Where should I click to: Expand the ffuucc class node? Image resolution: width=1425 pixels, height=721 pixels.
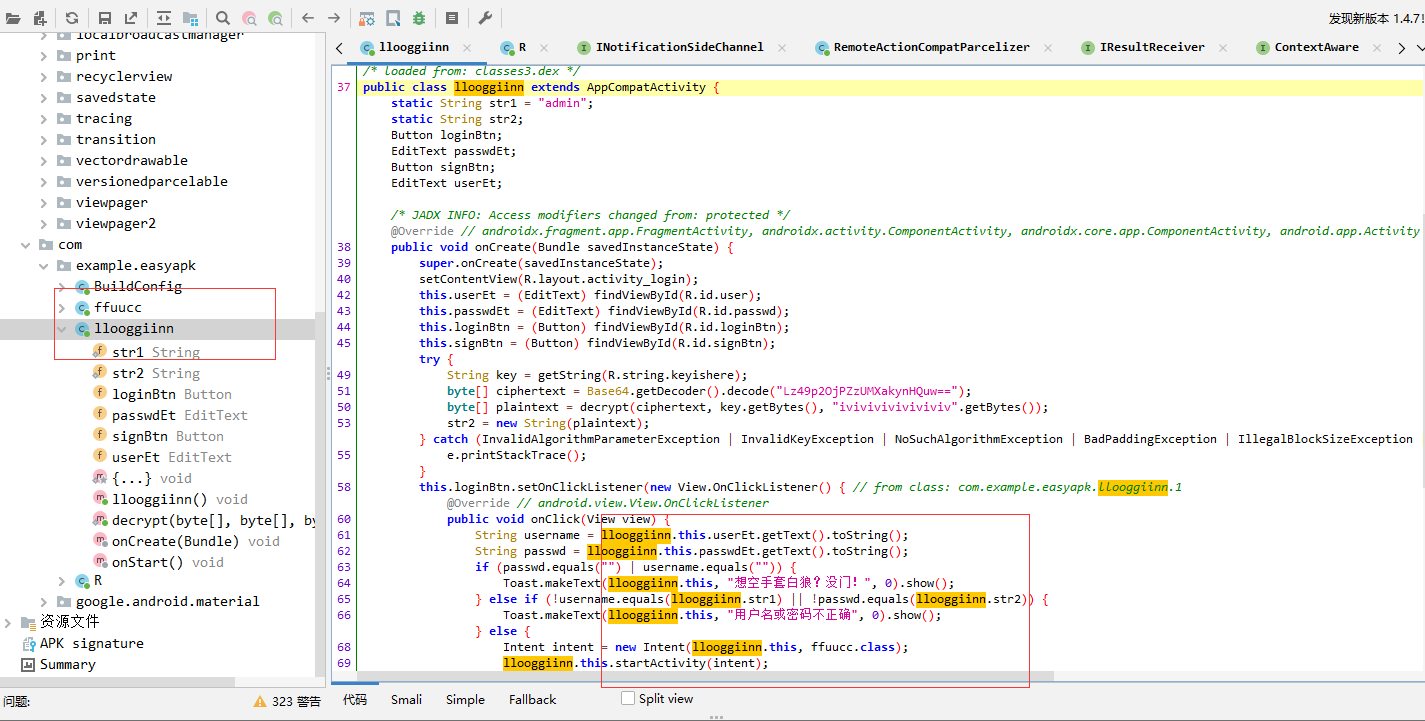tap(62, 307)
